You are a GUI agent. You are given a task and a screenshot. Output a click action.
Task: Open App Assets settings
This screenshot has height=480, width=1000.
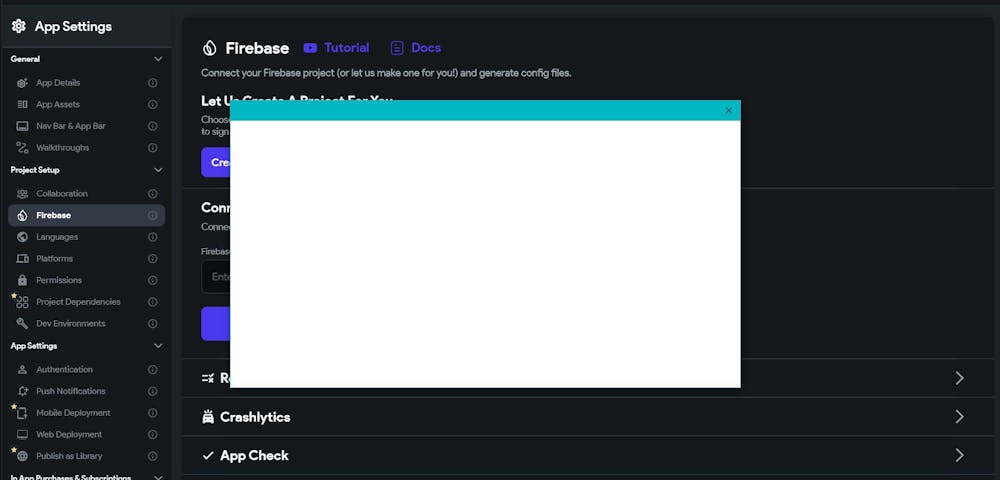point(86,105)
